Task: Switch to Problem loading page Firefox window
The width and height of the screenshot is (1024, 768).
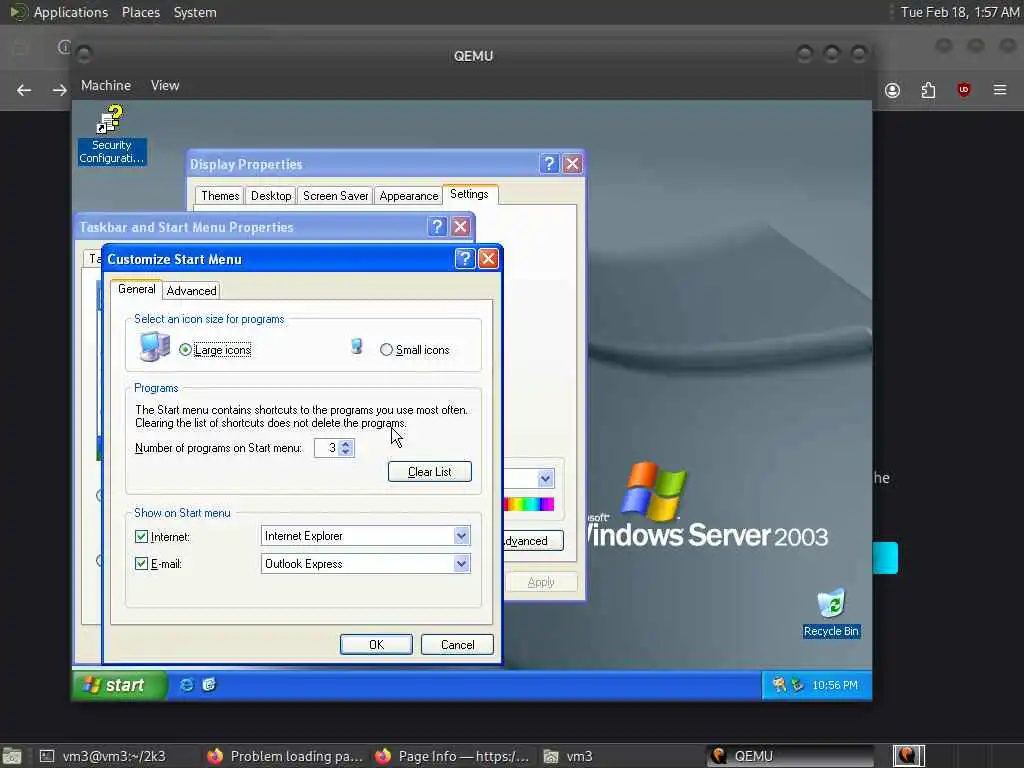Action: 285,756
